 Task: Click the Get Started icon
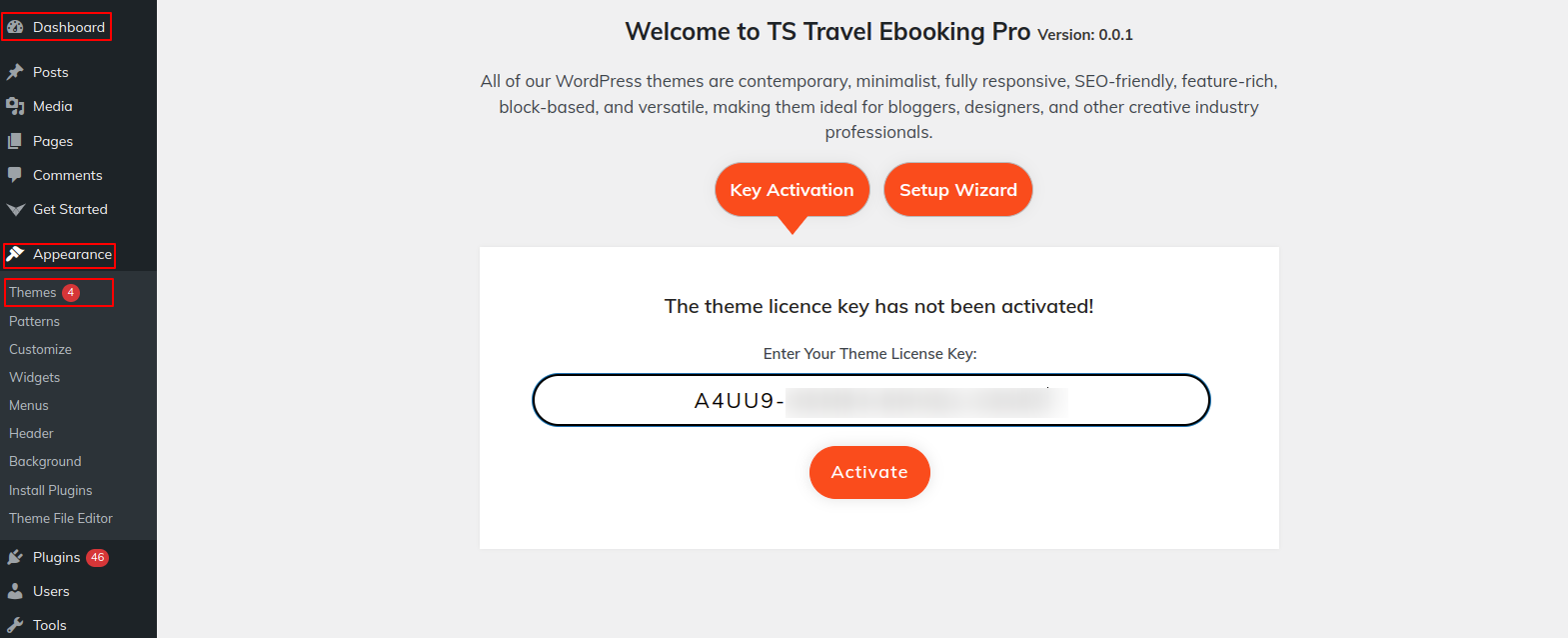pyautogui.click(x=15, y=210)
